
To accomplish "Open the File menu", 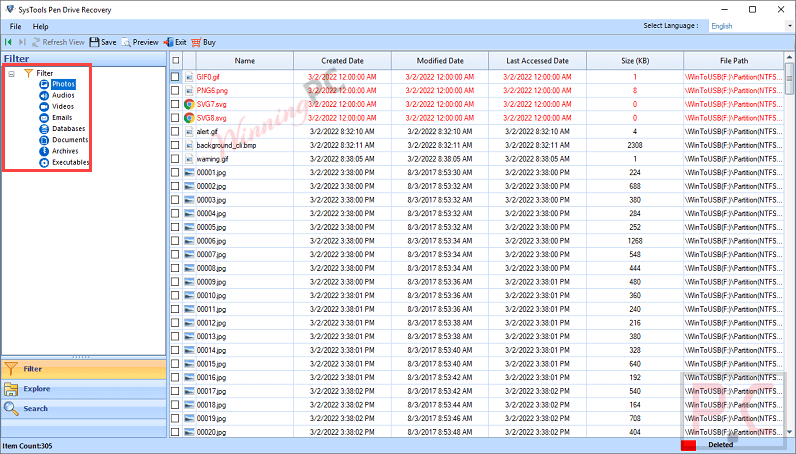I will point(15,26).
